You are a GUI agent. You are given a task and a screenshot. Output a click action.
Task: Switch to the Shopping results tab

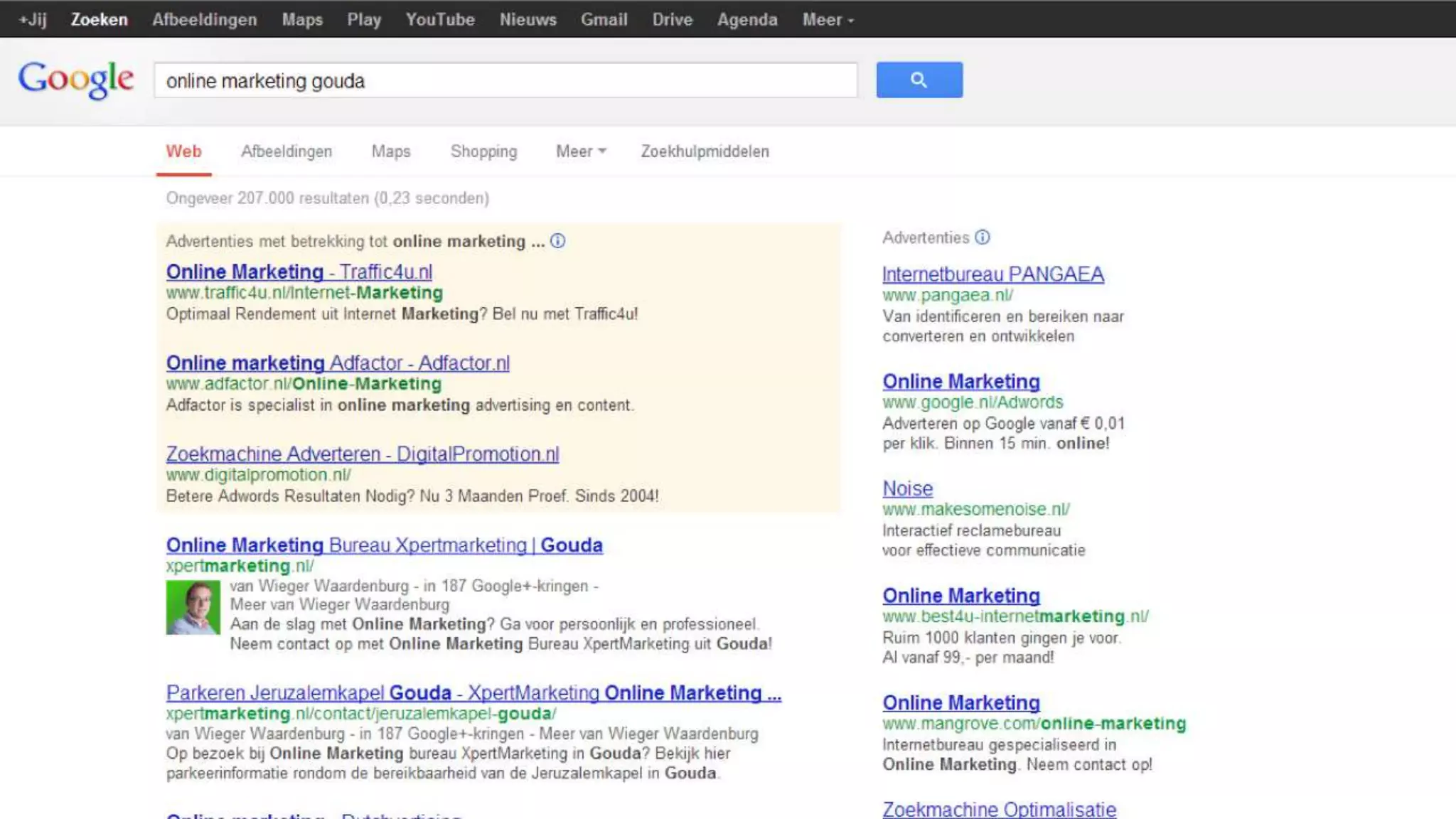(x=483, y=151)
